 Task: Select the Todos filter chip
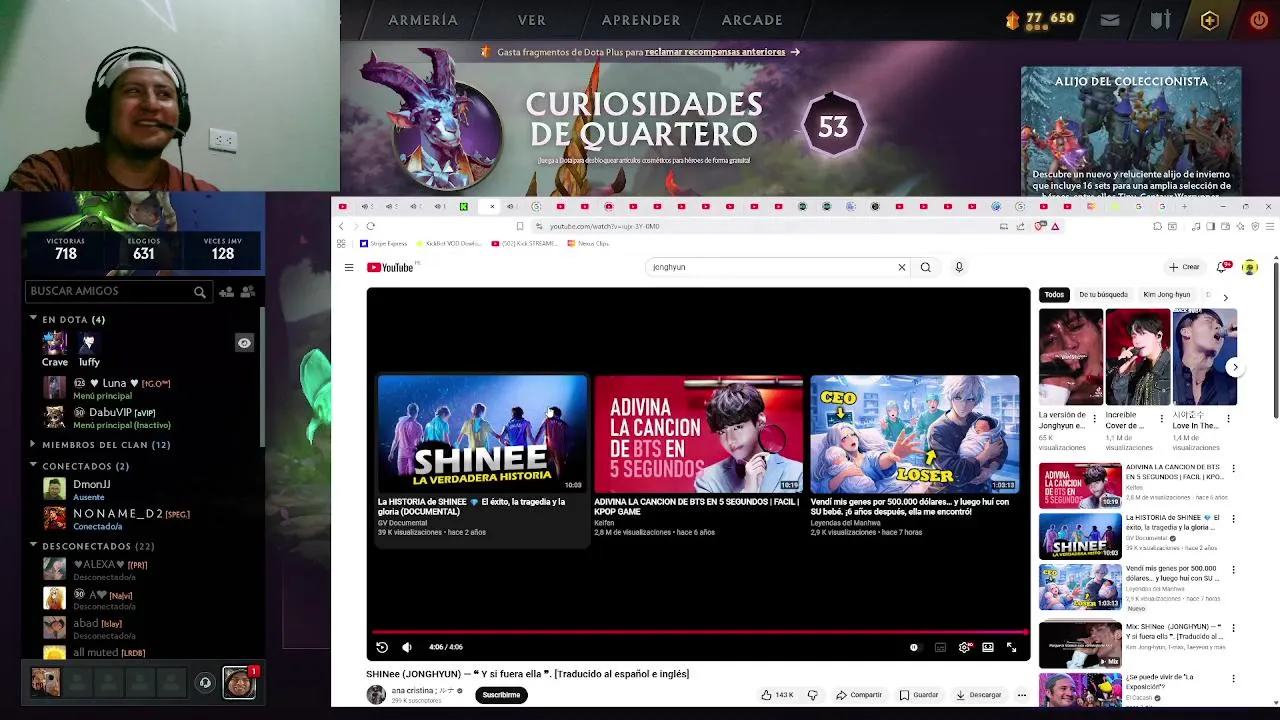1054,295
